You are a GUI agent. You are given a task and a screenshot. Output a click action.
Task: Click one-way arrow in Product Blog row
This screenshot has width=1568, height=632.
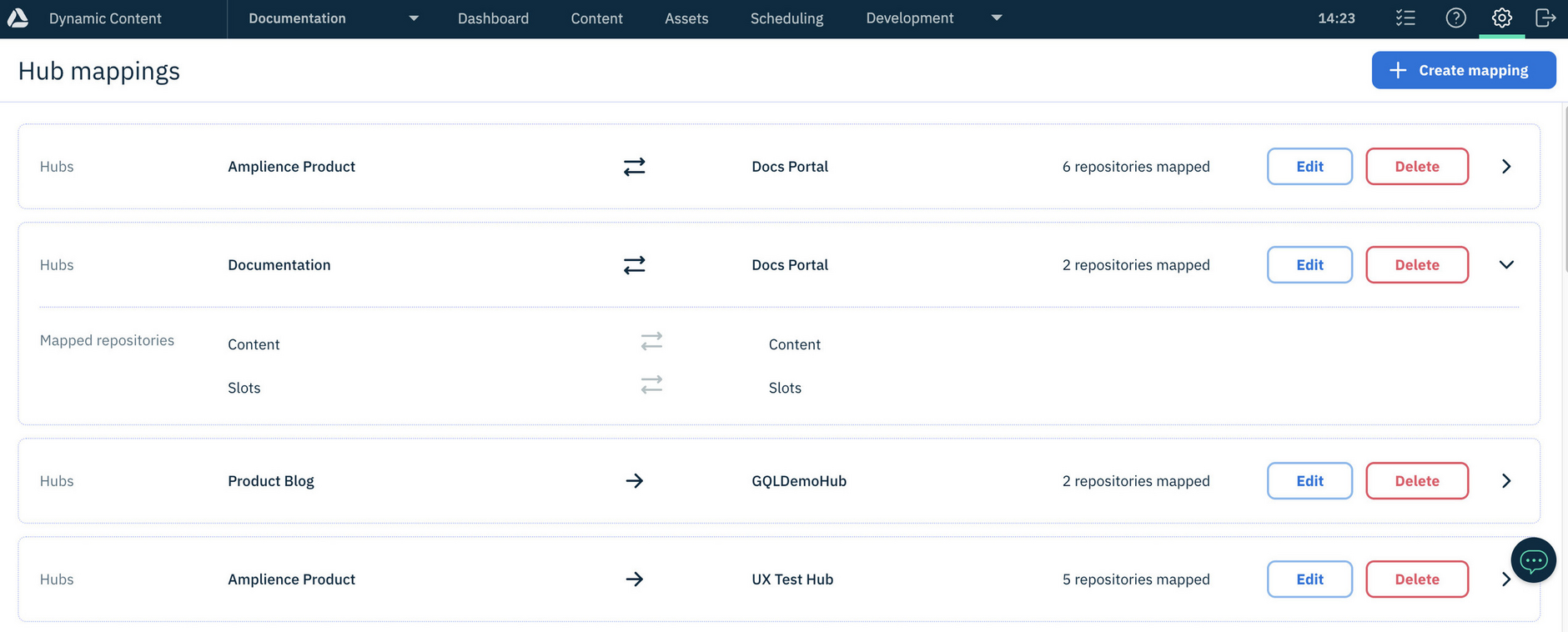tap(634, 481)
